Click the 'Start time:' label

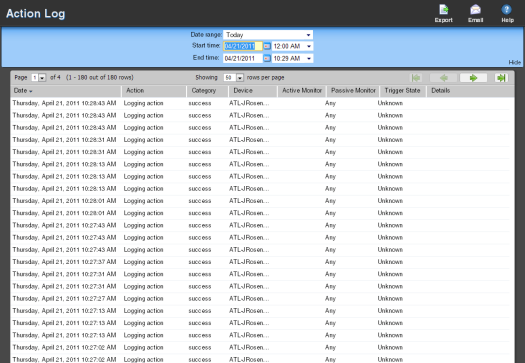206,46
